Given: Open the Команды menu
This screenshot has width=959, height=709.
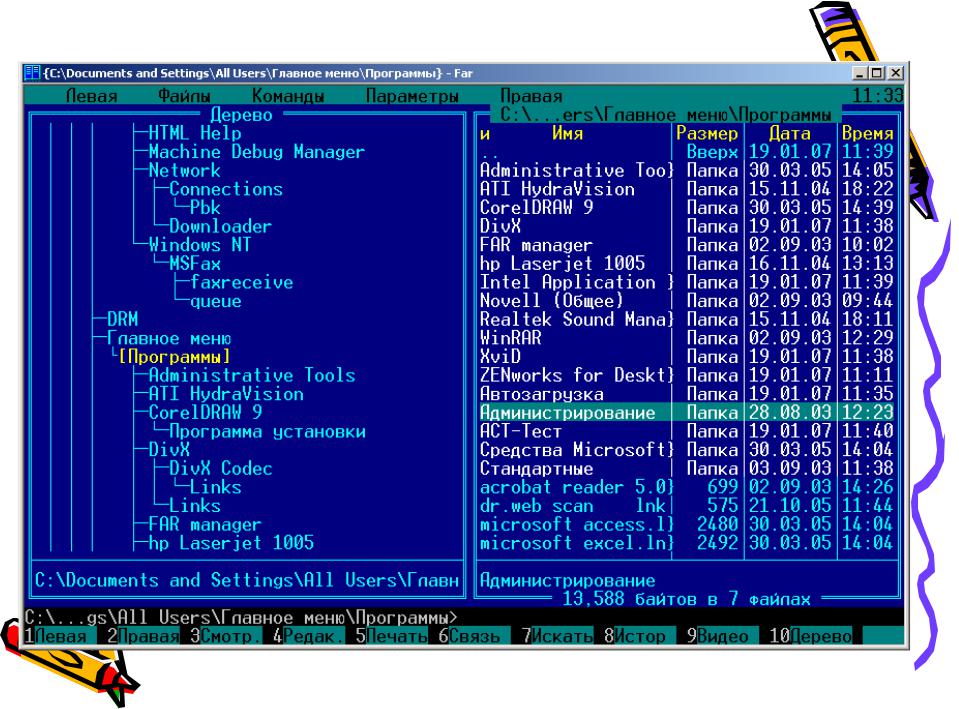Looking at the screenshot, I should tap(287, 96).
